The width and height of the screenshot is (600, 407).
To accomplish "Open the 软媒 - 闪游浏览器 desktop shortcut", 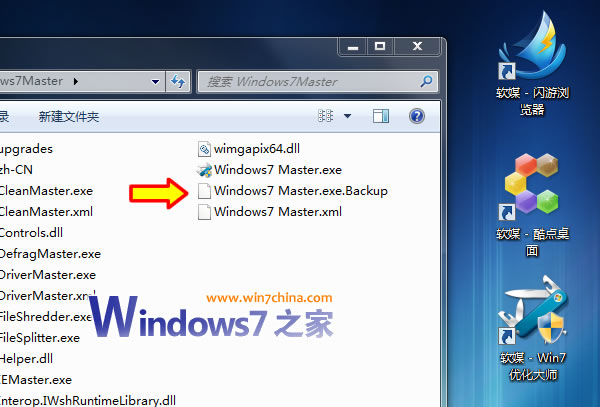I will coord(532,63).
